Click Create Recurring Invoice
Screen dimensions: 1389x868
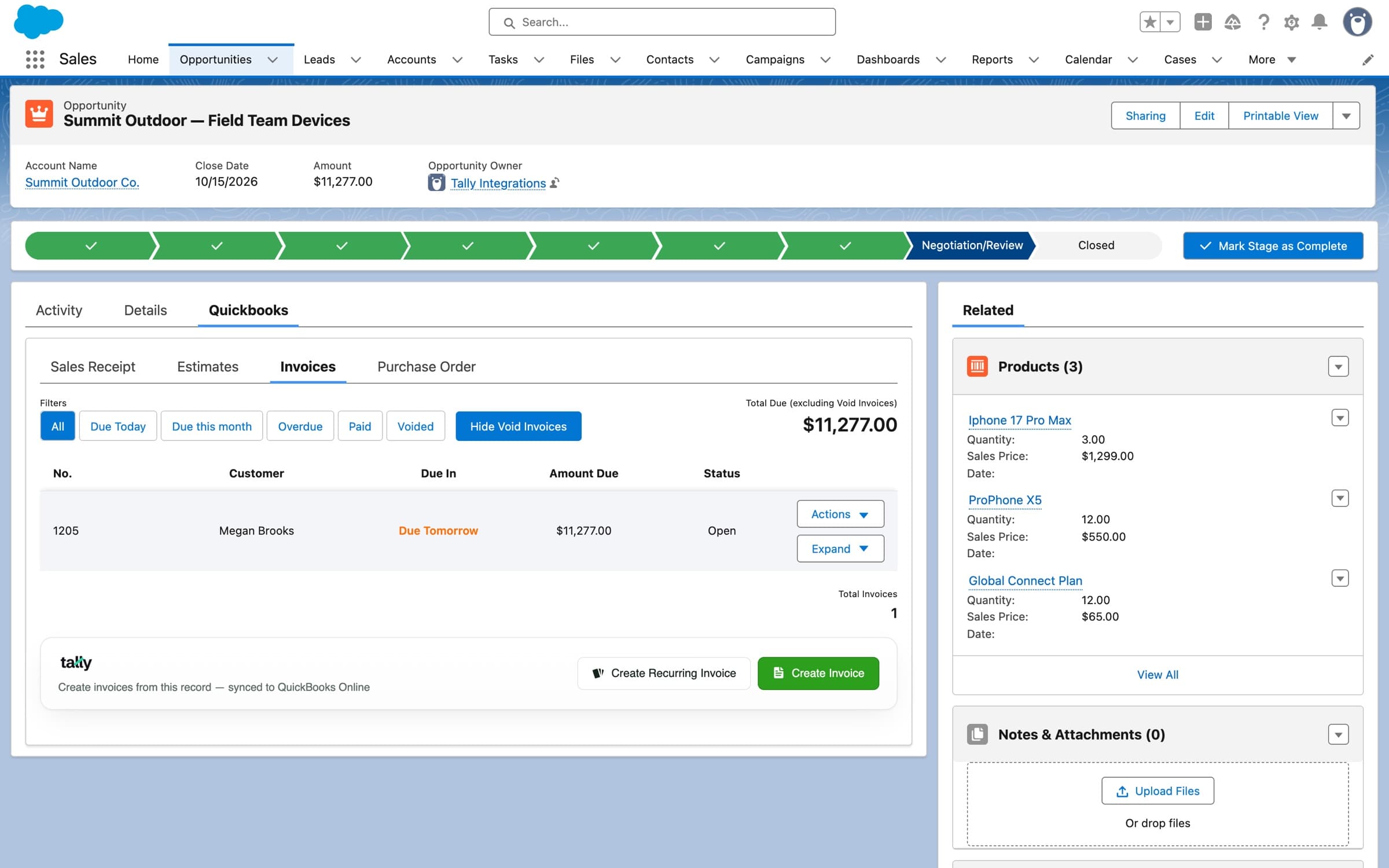coord(664,673)
